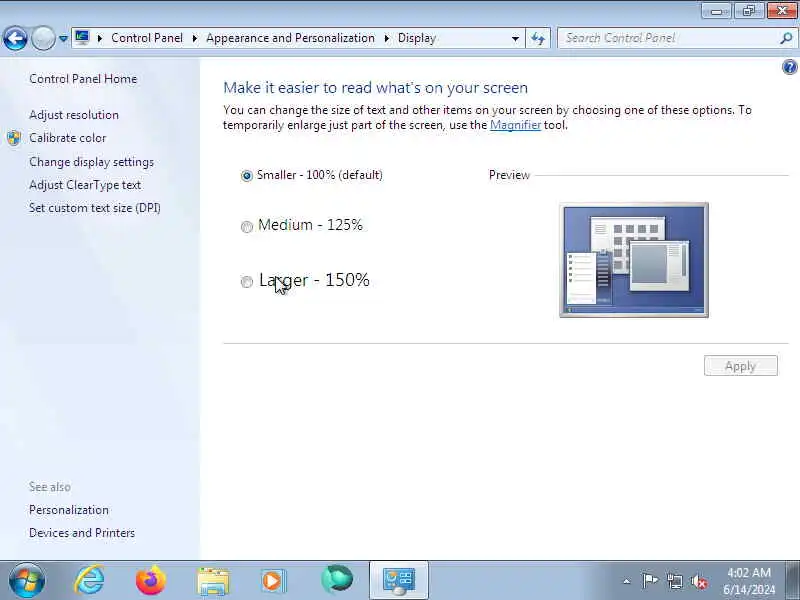Open the Magnifier tool link

515,125
